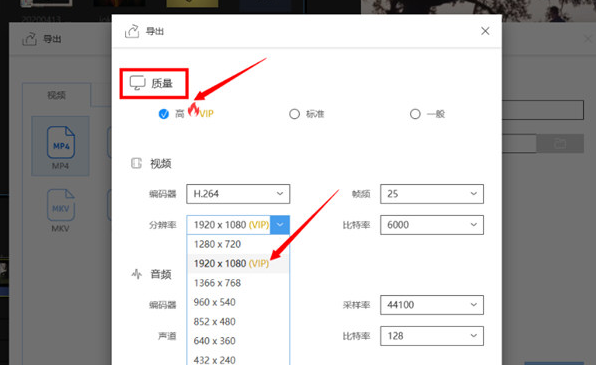Choose 432 x 240 from resolution list
Viewport: 596px width, 365px height.
[238, 360]
